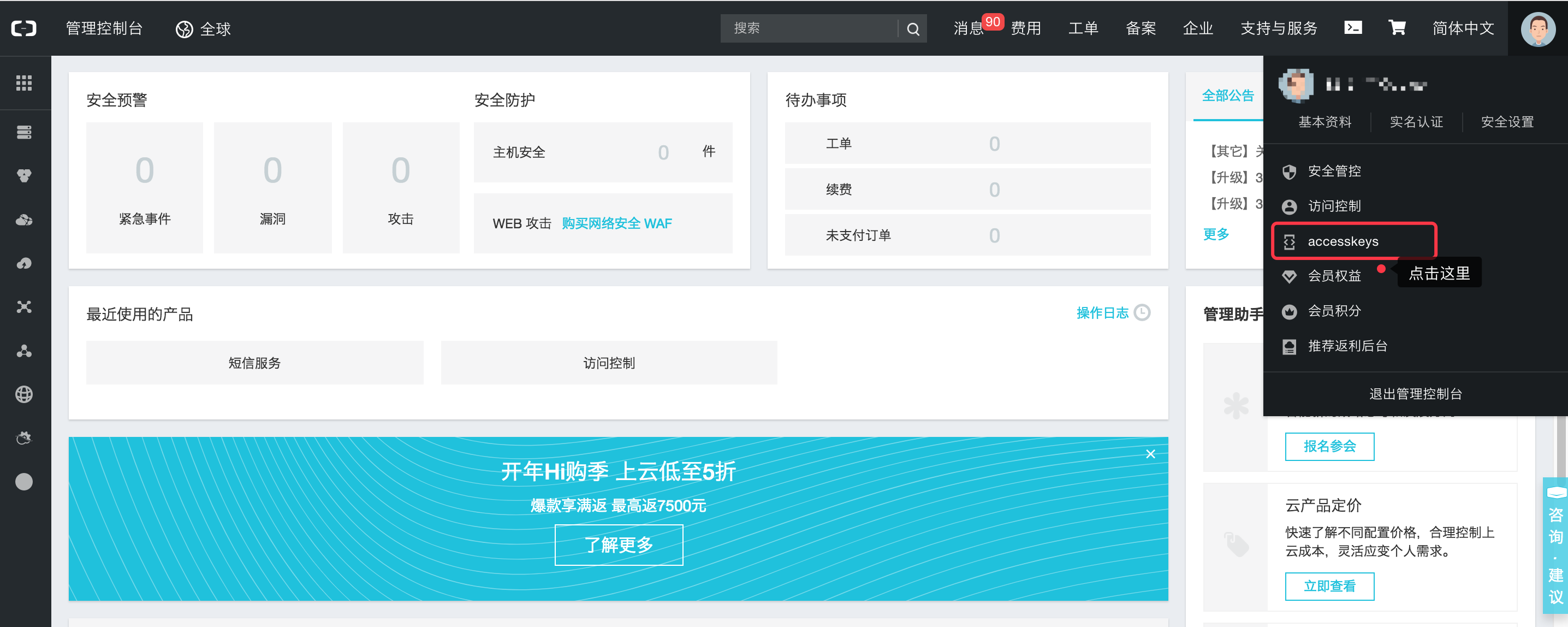Screen dimensions: 1568x627
Task: Open the products grid menu in sidebar
Action: coord(23,83)
